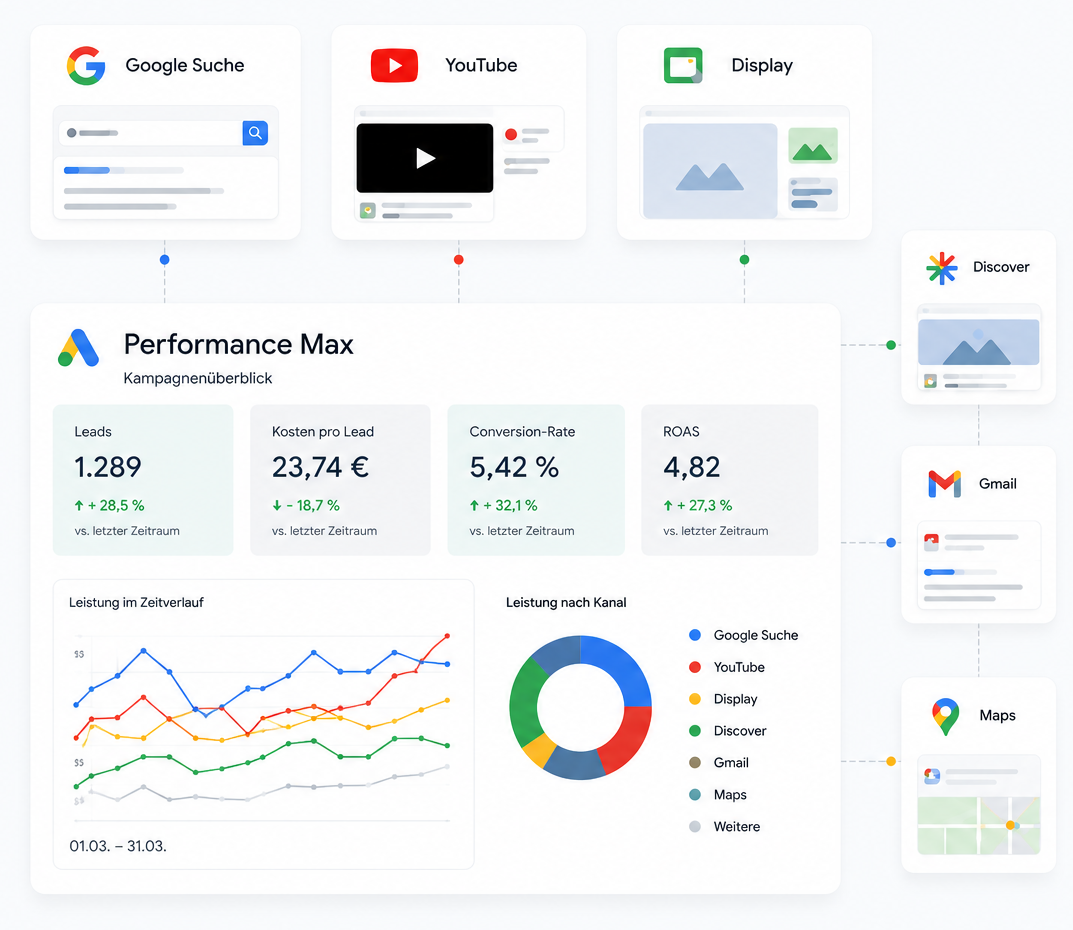Click the map preview in Maps card
The image size is (1073, 930).
[979, 825]
